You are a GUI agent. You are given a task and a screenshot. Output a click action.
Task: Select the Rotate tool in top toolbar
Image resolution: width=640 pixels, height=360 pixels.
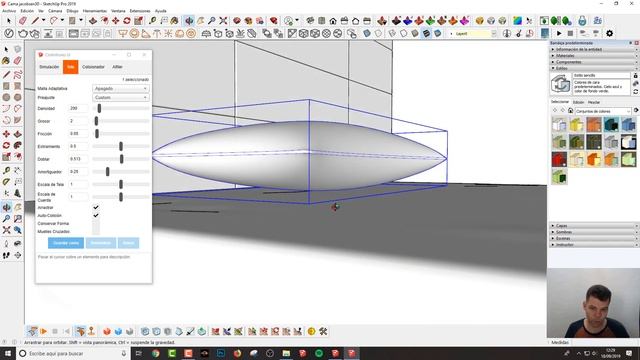pos(127,20)
